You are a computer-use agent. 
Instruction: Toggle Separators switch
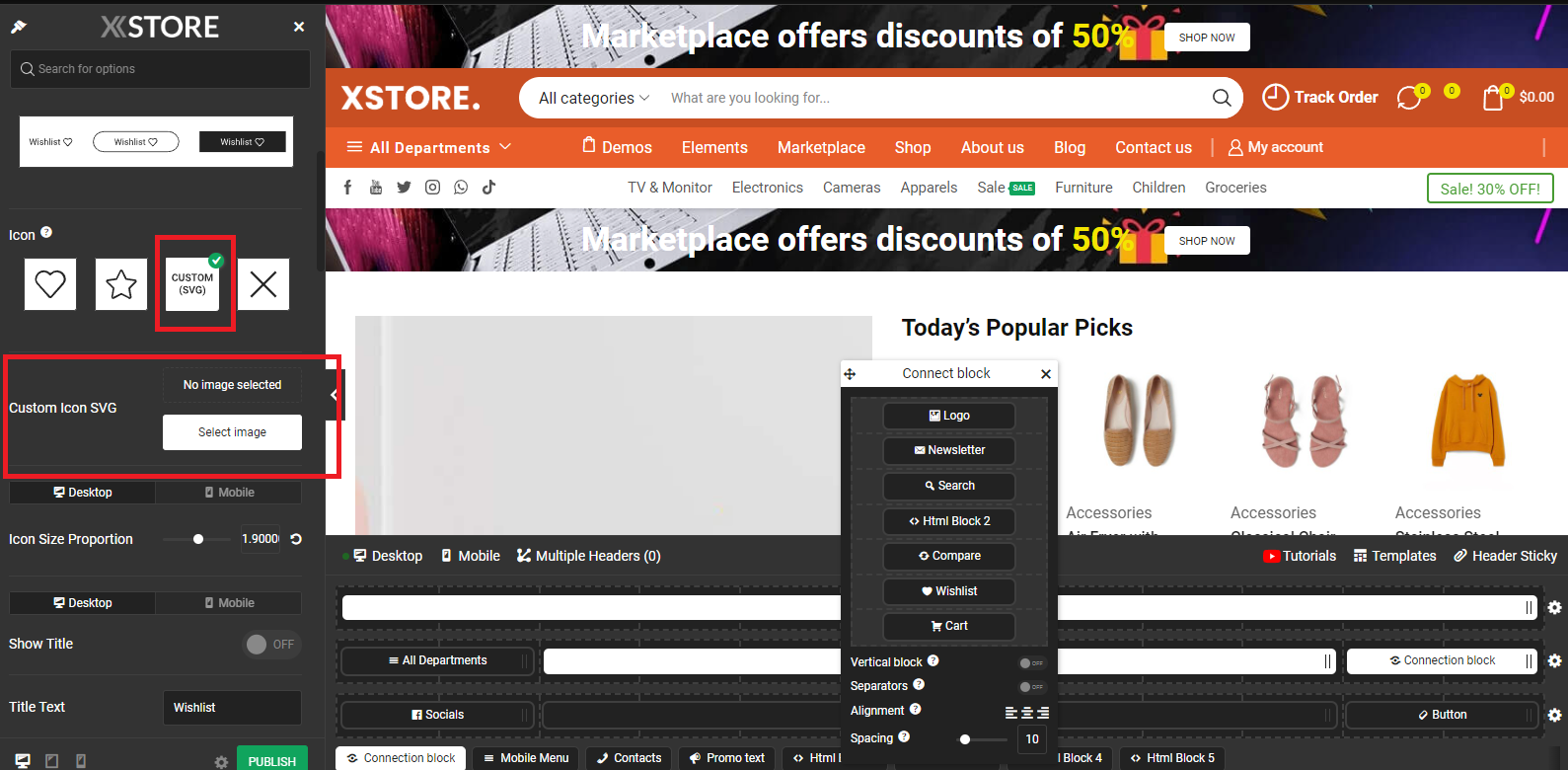(x=1031, y=687)
